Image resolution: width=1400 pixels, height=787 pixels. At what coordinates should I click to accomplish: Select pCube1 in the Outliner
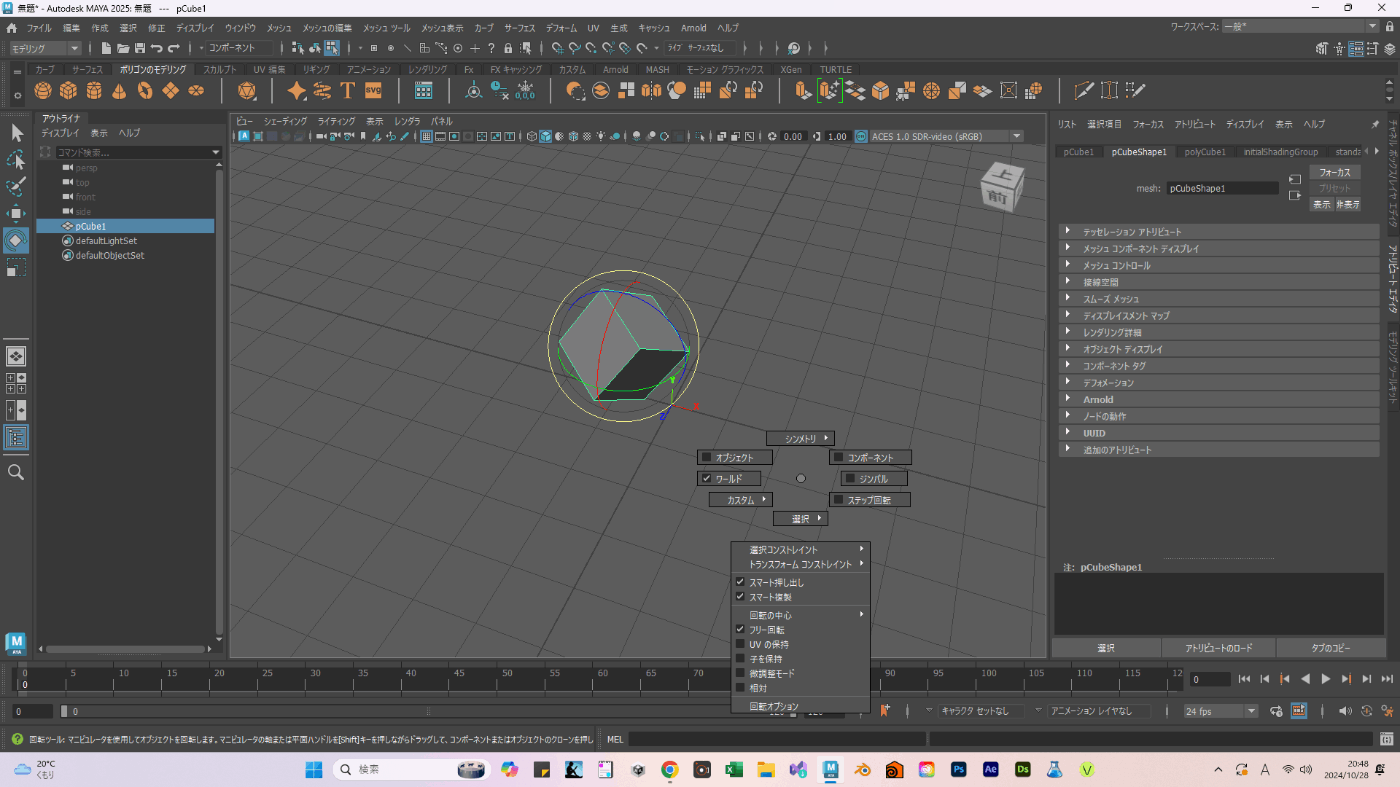coord(125,226)
